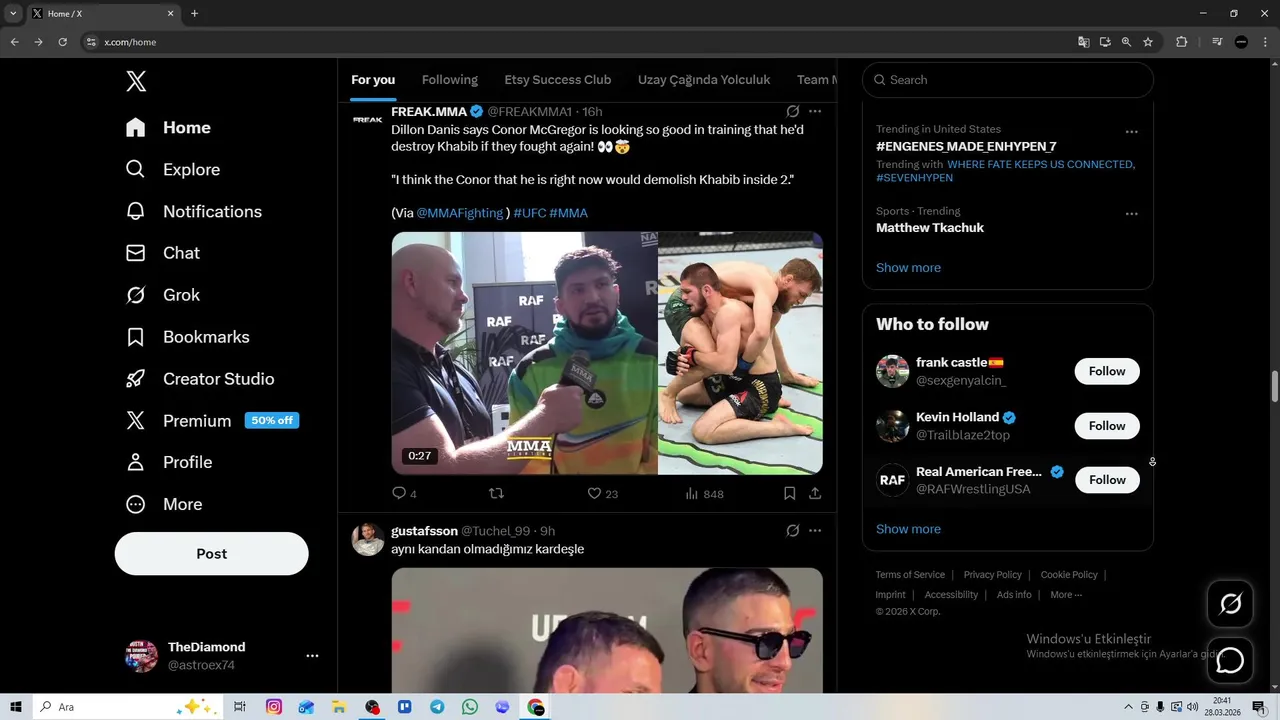This screenshot has height=720, width=1280.
Task: Open Telegram from the taskbar
Action: tap(437, 707)
